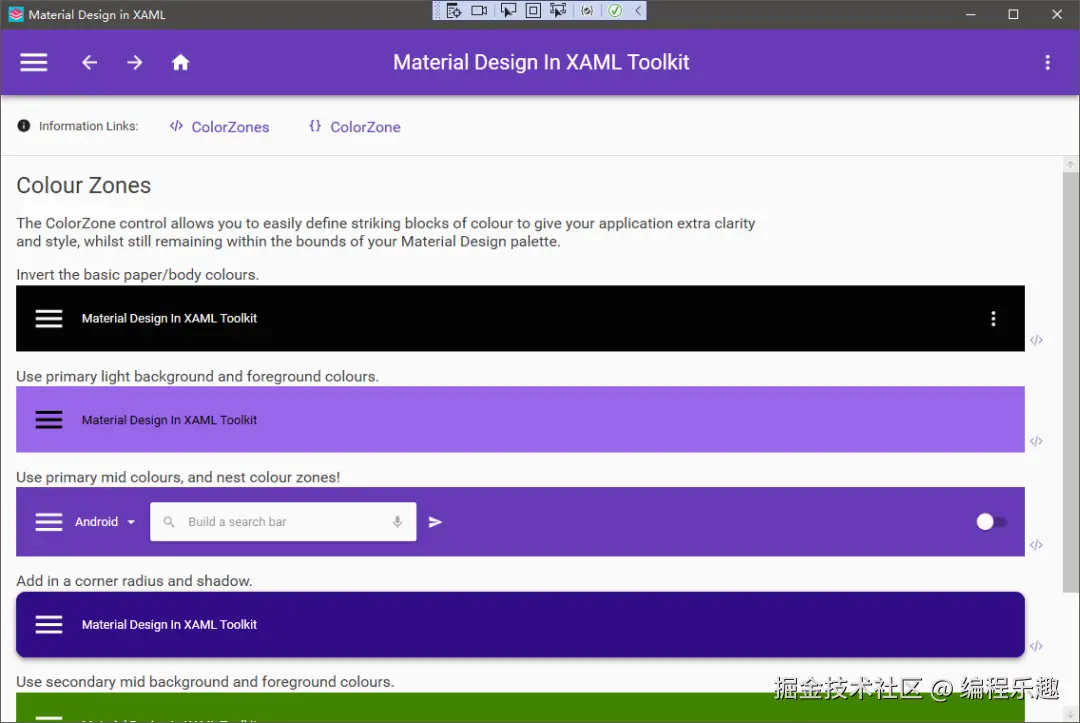
Task: Click the scrollbar up arrow
Action: click(x=1070, y=164)
